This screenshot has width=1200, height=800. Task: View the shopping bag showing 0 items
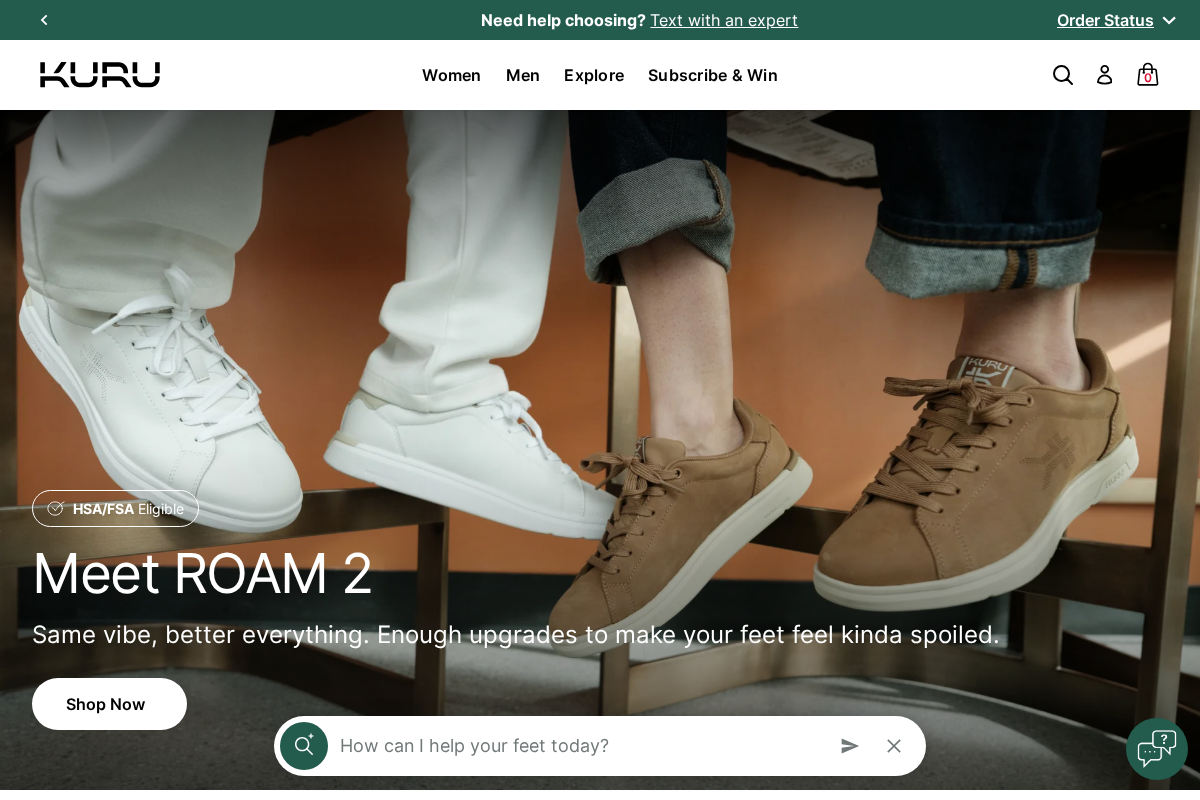[x=1147, y=75]
